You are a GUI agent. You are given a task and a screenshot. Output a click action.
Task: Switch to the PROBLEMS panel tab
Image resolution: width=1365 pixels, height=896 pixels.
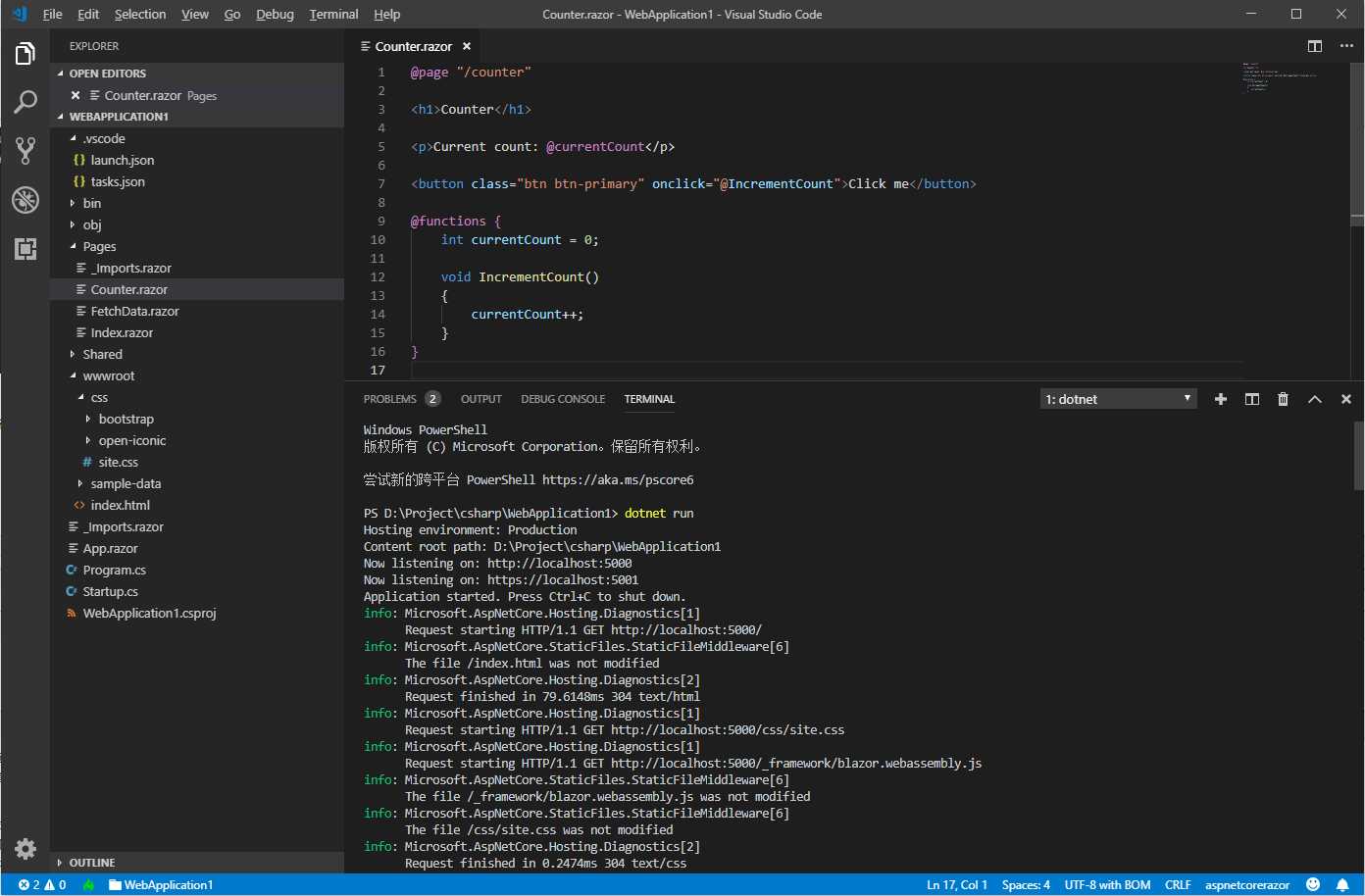coord(401,399)
